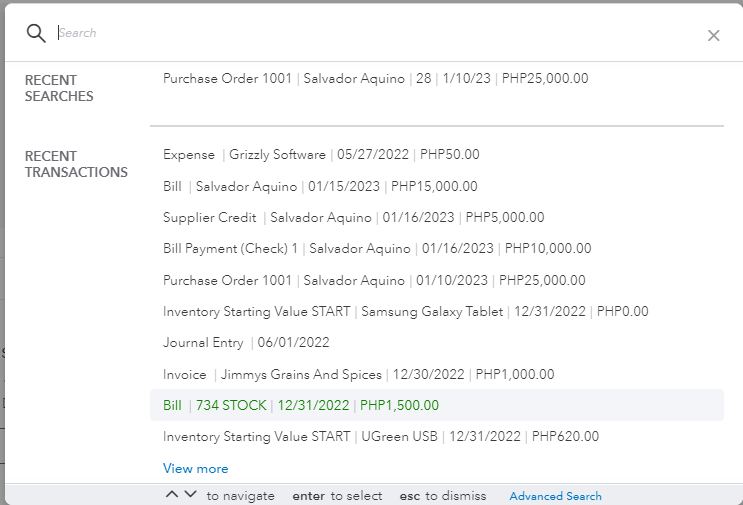This screenshot has height=505, width=743.
Task: Click the down arrow navigate icon
Action: (x=191, y=495)
